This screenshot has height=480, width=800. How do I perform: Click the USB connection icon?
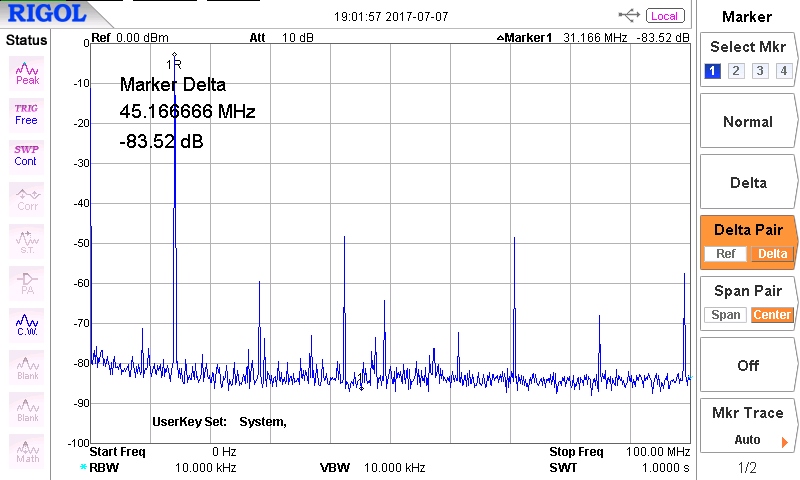coord(630,16)
